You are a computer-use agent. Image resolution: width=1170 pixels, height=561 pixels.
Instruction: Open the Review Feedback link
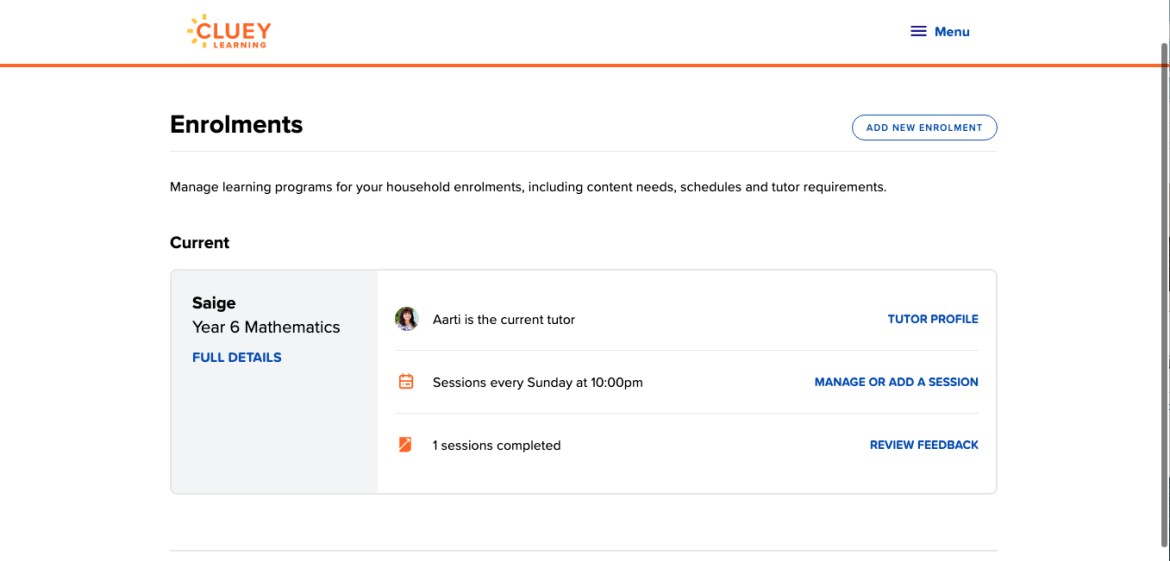point(923,445)
